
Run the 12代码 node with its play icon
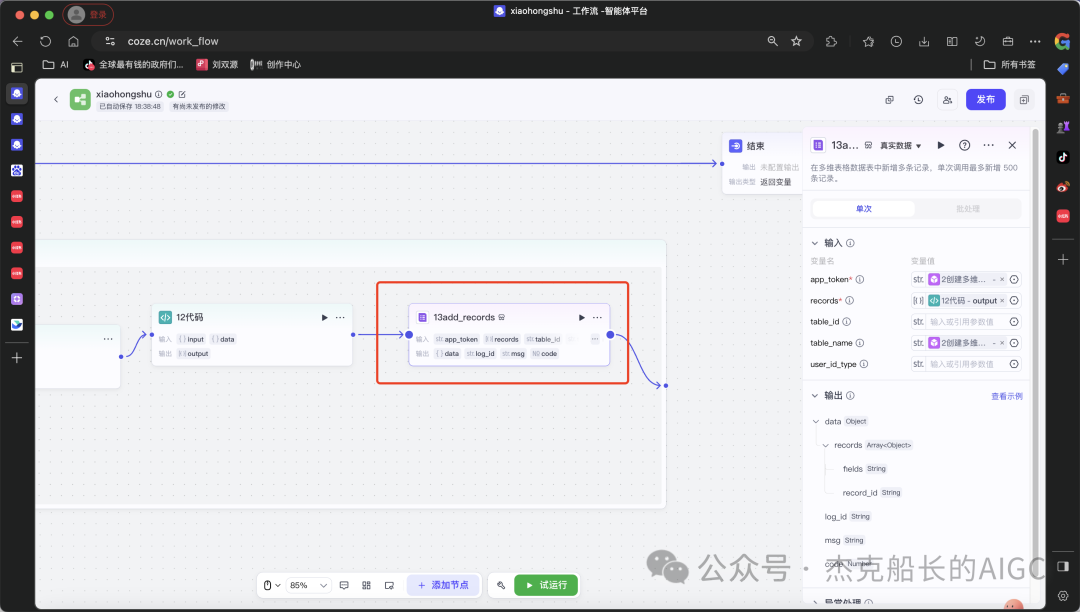pyautogui.click(x=324, y=317)
